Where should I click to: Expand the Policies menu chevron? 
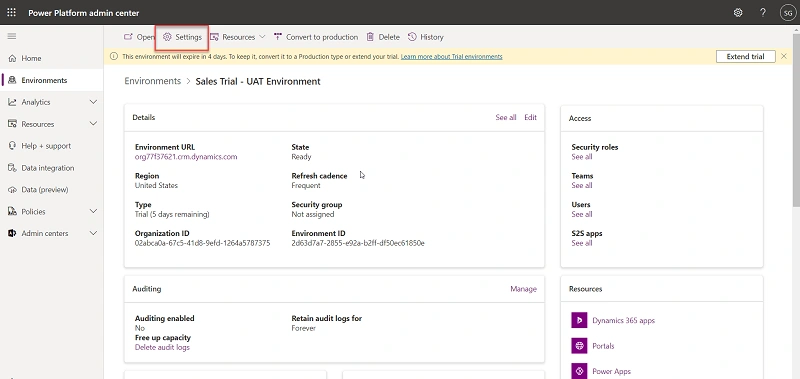(93, 211)
